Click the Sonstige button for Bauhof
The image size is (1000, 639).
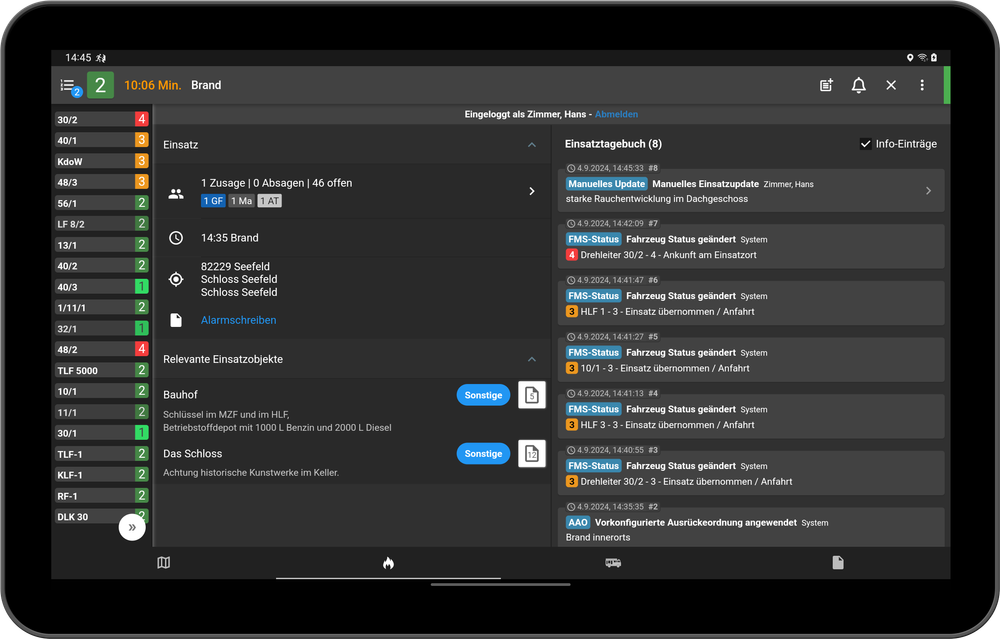click(483, 395)
